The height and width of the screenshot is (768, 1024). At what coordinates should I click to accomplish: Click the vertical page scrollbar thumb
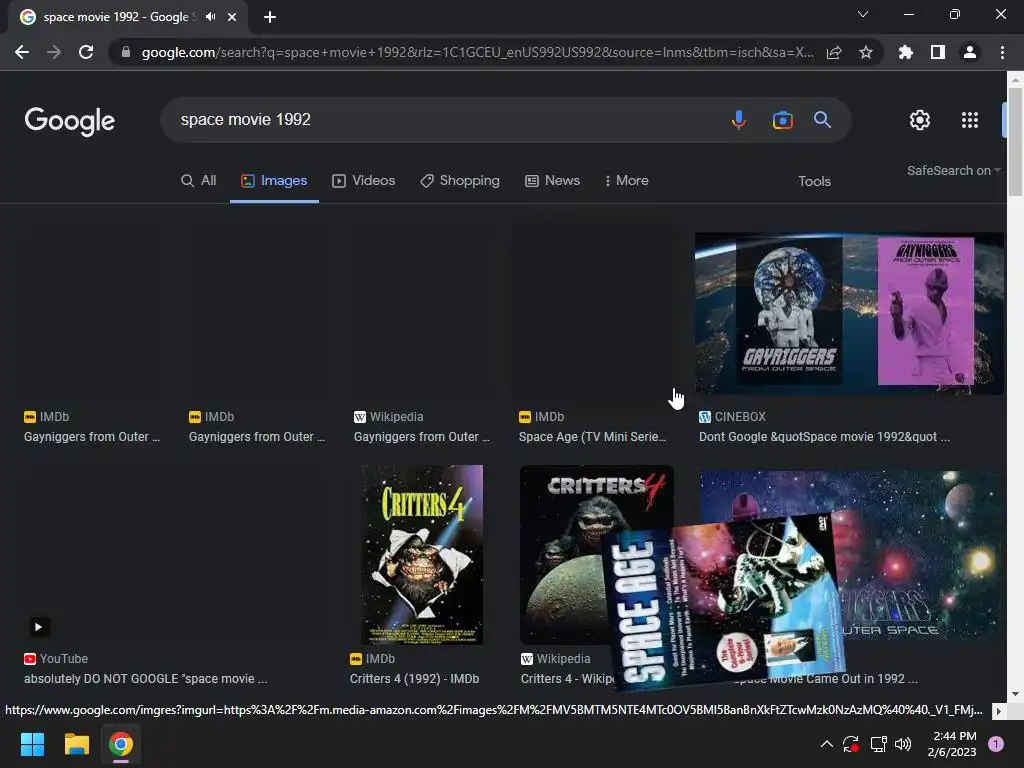pyautogui.click(x=1016, y=140)
